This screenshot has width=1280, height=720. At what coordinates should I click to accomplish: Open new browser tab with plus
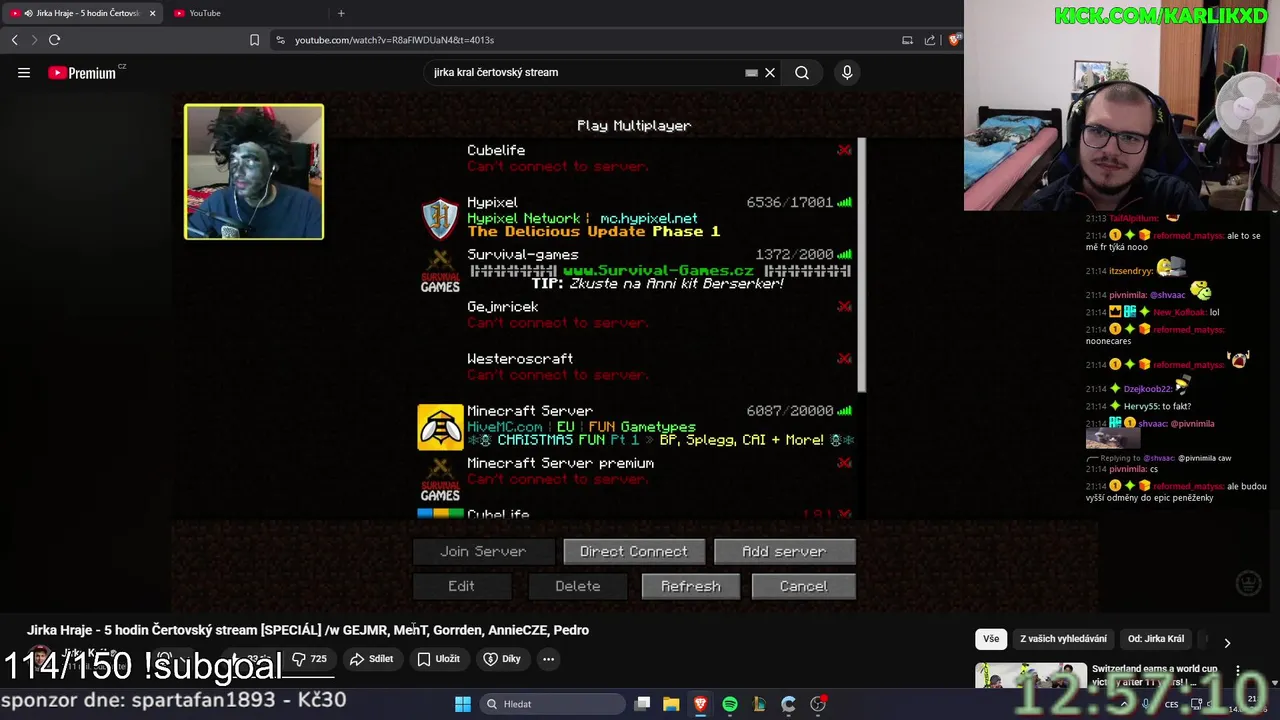[341, 13]
